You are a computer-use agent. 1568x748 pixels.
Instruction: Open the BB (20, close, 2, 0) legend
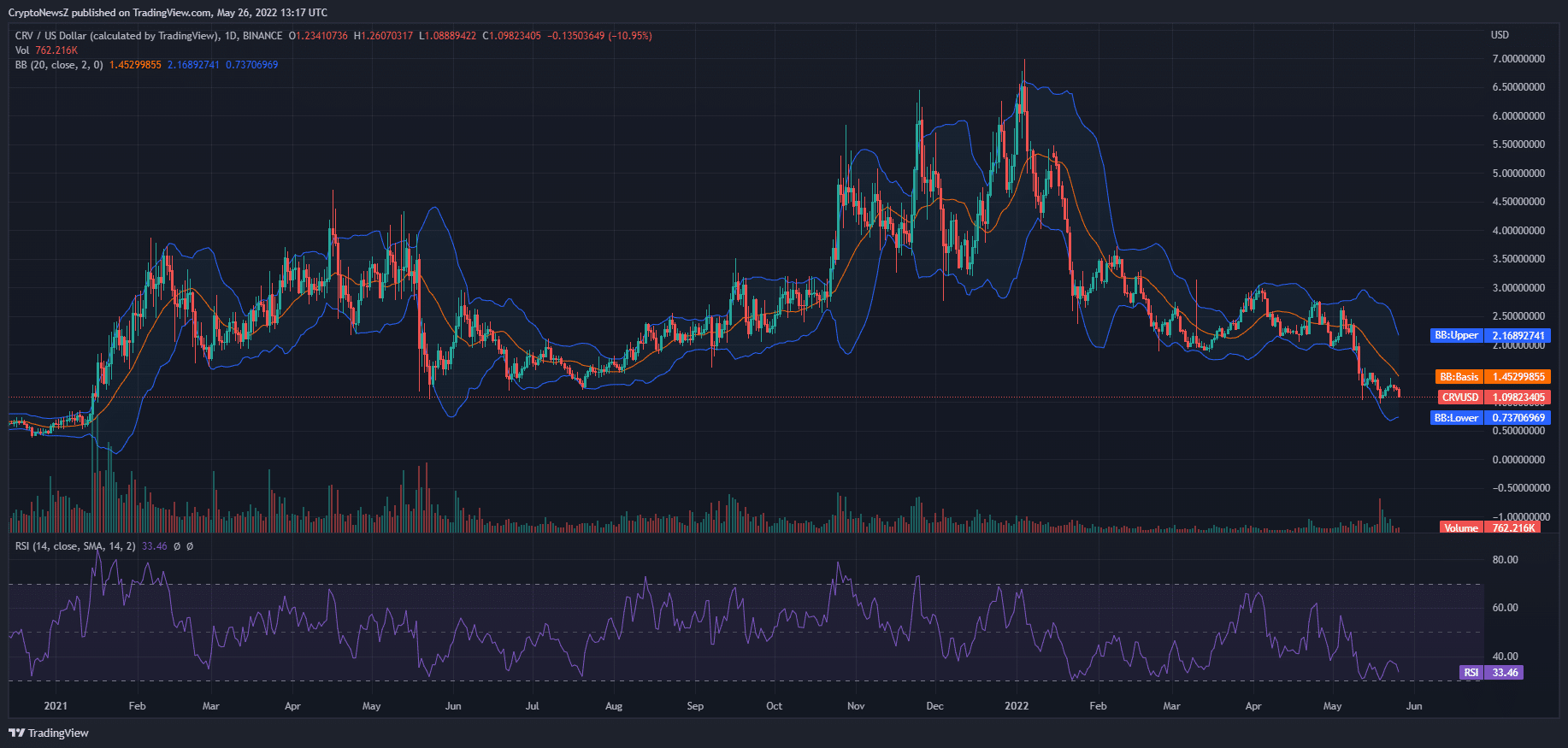(x=59, y=65)
